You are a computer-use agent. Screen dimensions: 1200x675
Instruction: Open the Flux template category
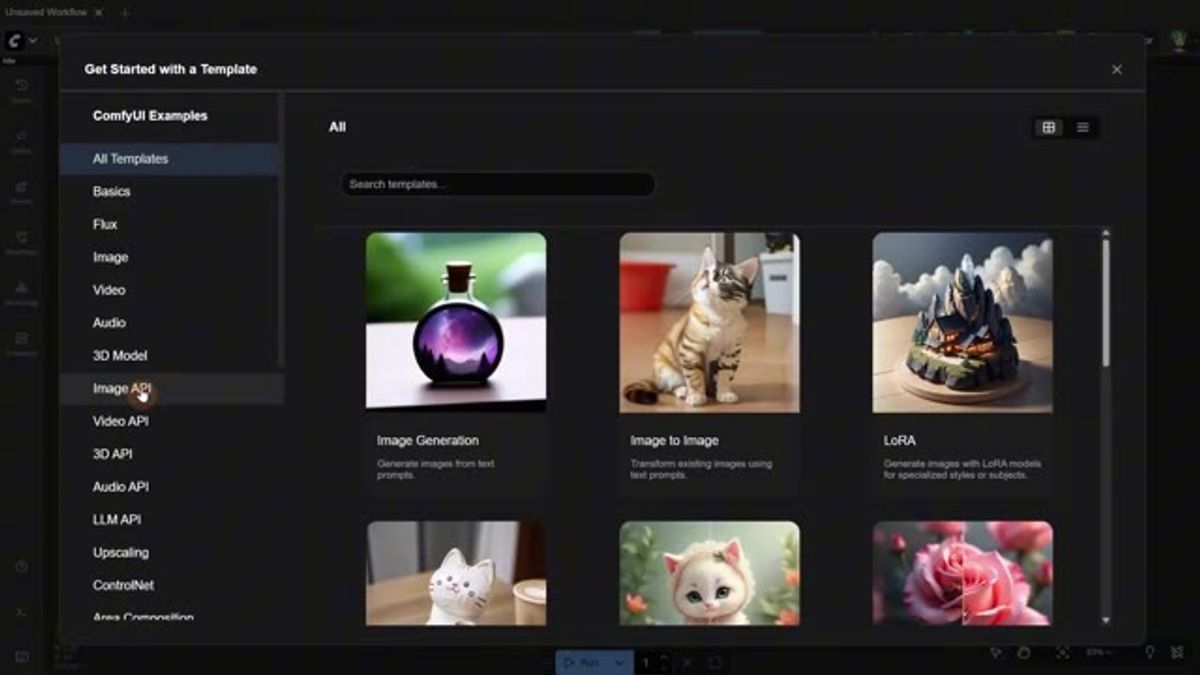coord(169,224)
